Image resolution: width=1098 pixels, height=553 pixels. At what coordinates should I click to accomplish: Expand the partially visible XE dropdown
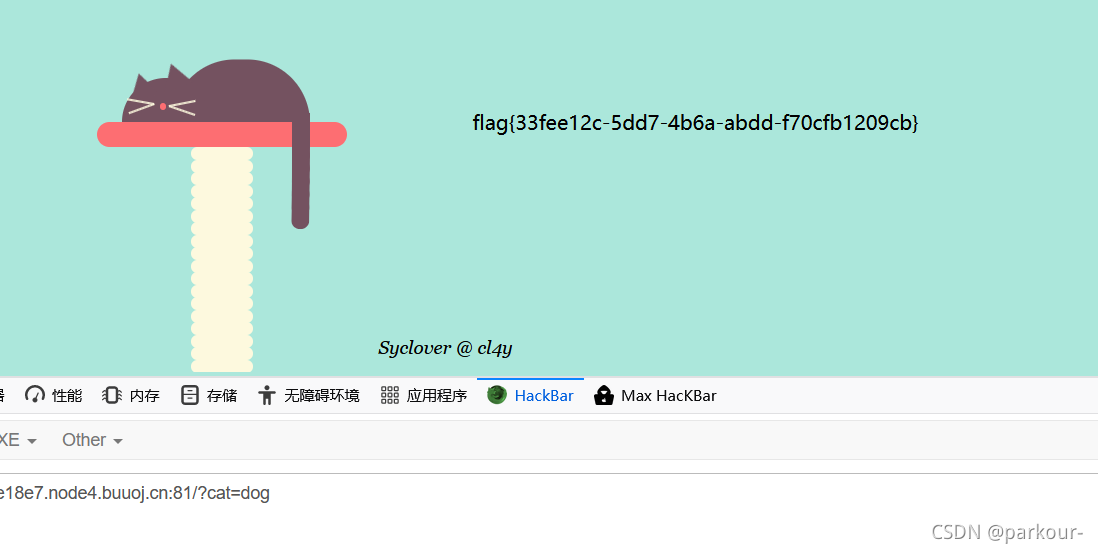[18, 440]
